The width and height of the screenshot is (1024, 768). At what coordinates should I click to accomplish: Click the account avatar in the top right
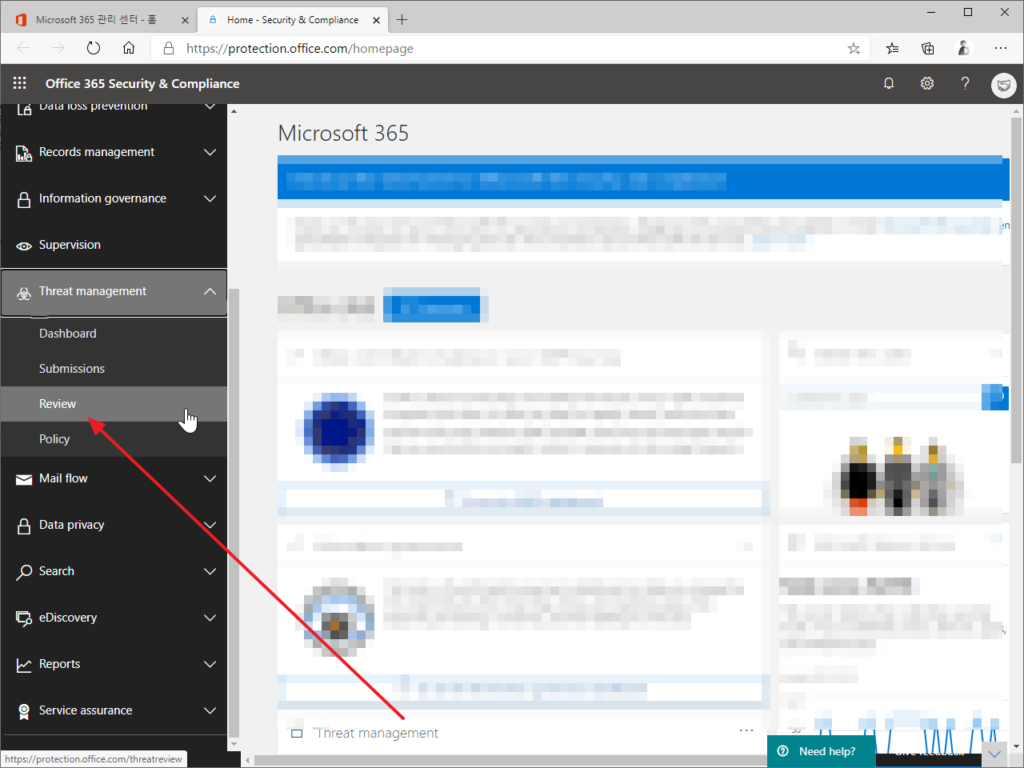click(1003, 85)
